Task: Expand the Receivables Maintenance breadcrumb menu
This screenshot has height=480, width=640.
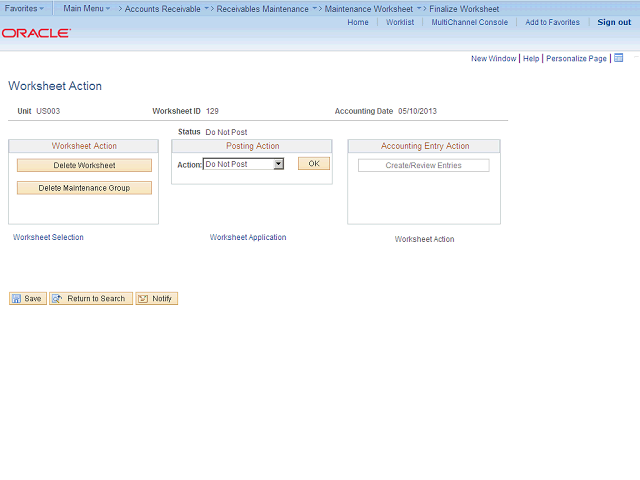Action: coord(314,8)
